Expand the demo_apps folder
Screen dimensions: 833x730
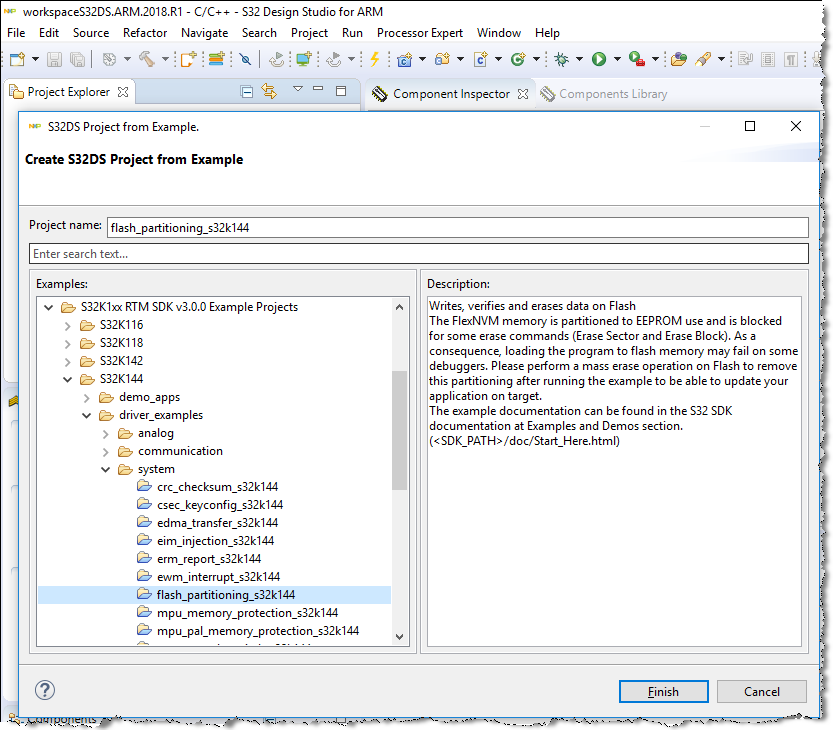click(x=87, y=397)
